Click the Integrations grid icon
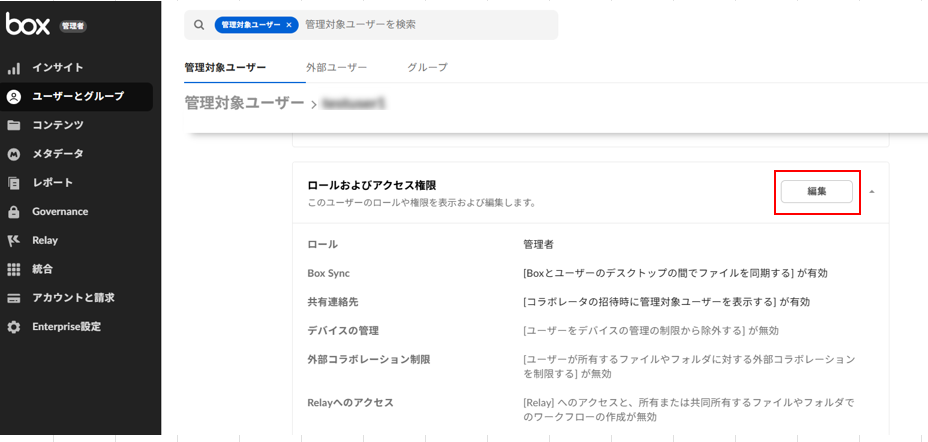This screenshot has width=928, height=442. click(14, 269)
